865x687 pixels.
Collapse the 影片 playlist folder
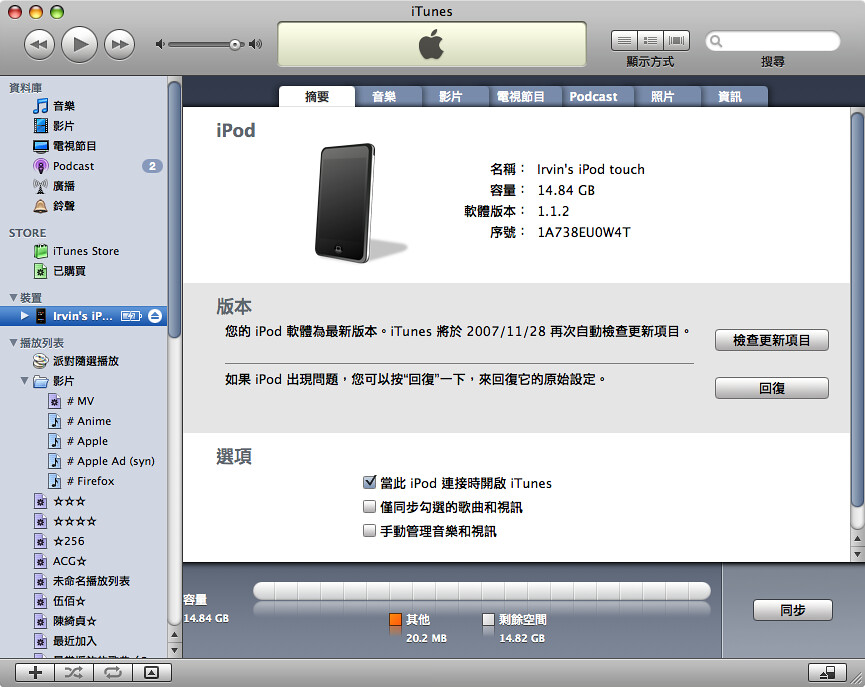25,381
